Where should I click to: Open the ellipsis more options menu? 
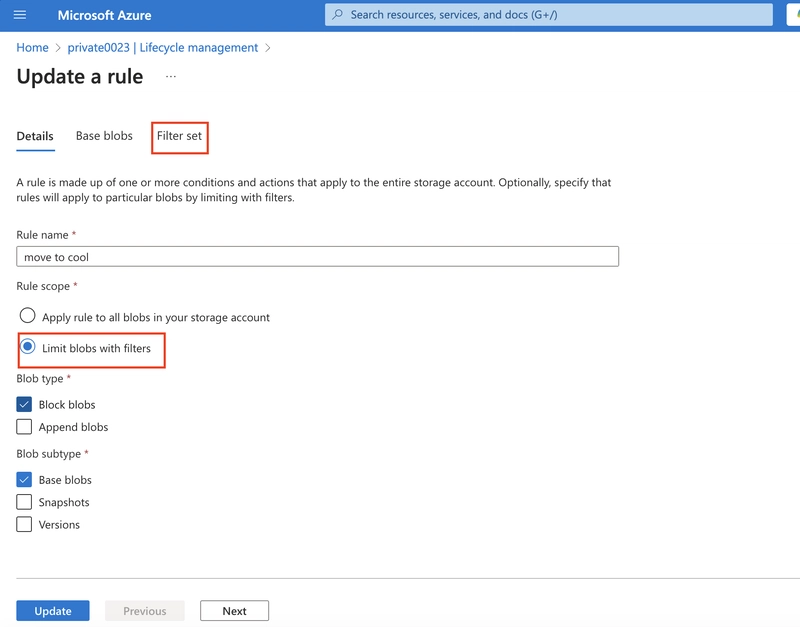[x=171, y=77]
